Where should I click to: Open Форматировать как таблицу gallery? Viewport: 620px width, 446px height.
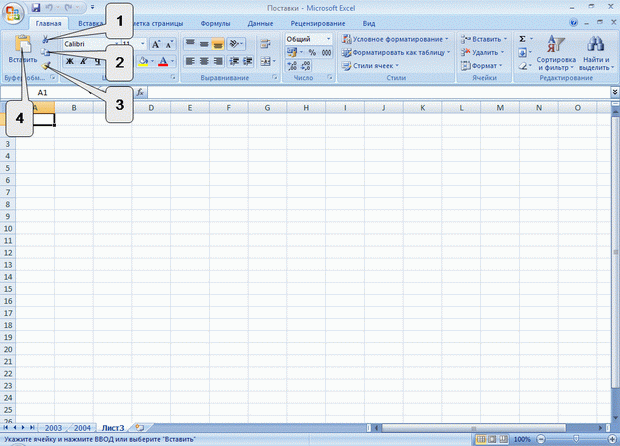point(396,52)
